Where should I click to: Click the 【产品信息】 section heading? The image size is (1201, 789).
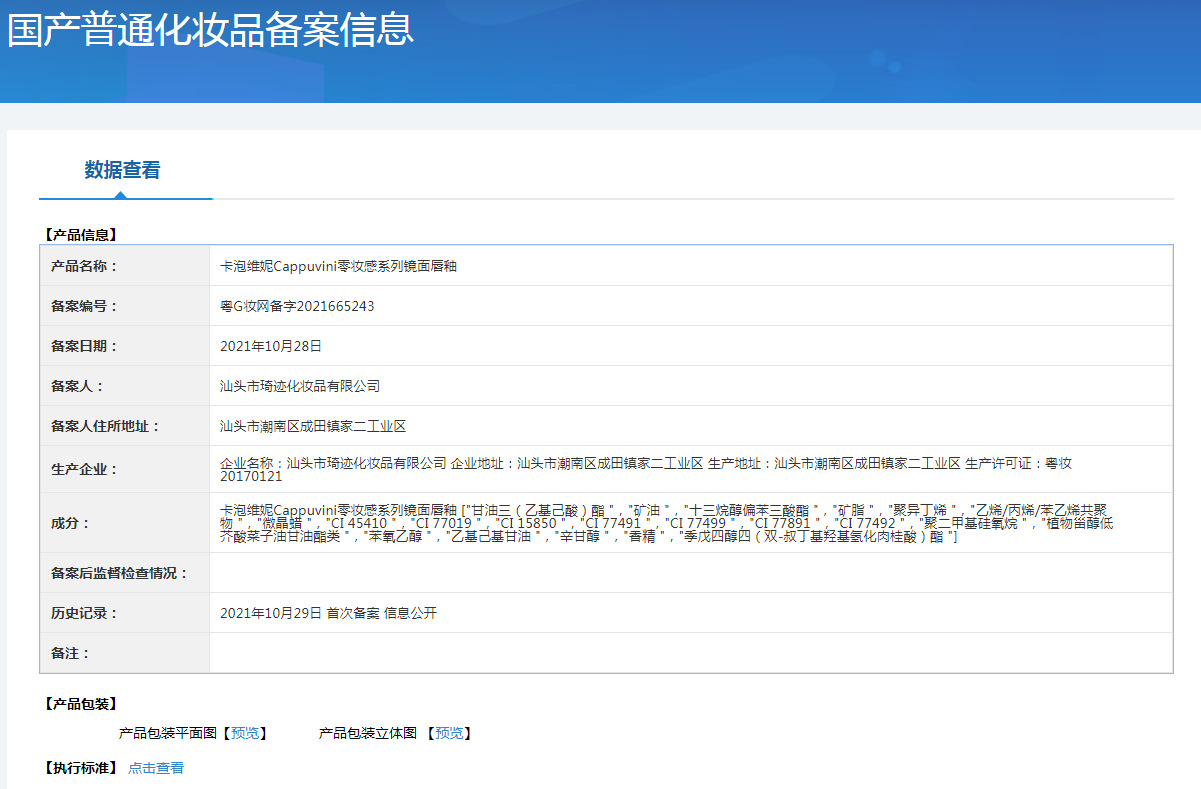click(x=80, y=235)
